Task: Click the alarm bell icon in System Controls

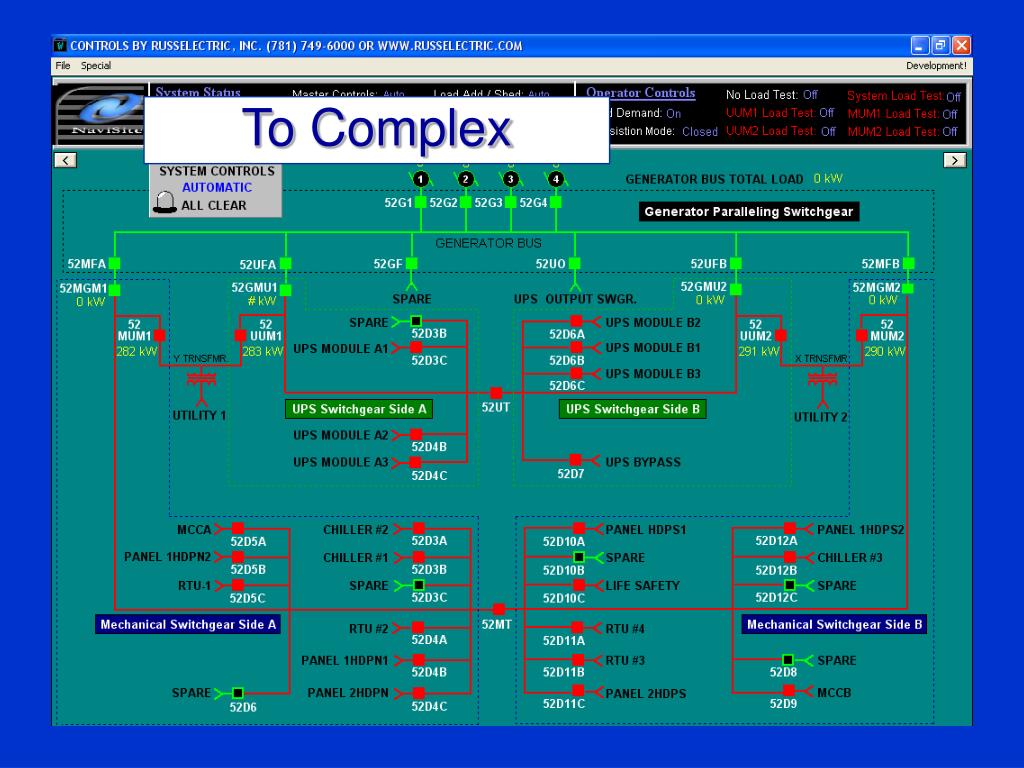Action: 165,202
